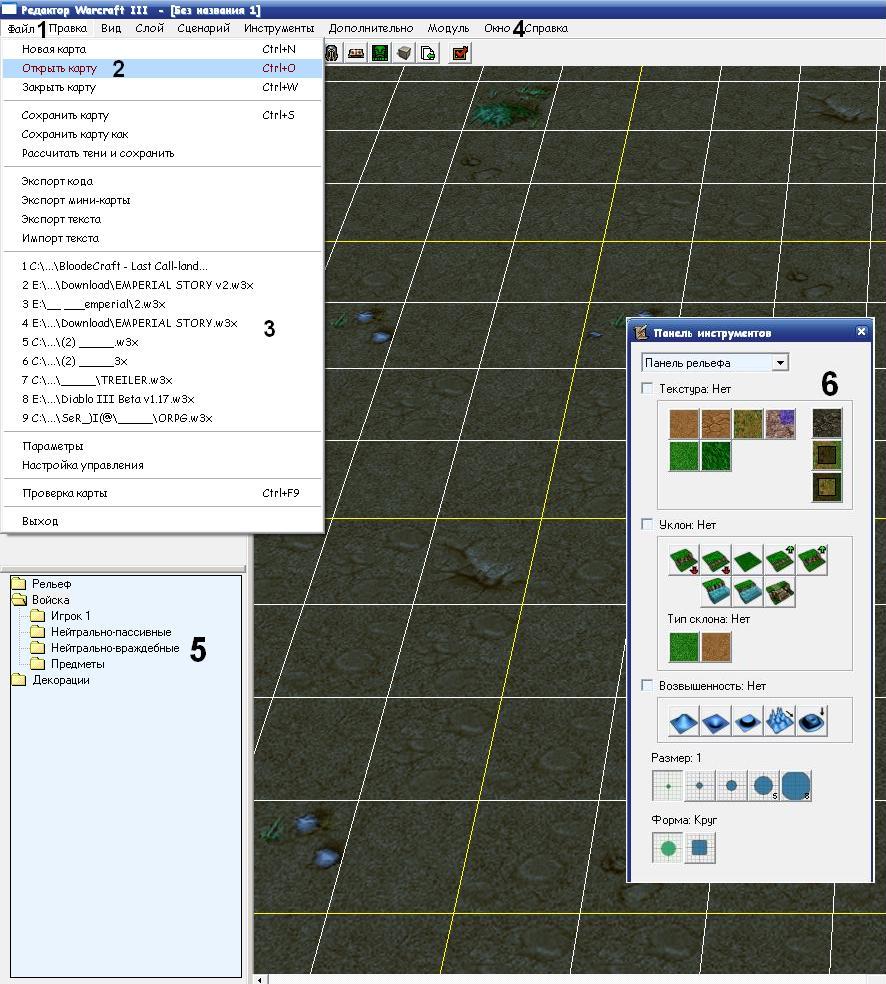This screenshot has width=886, height=984.
Task: Set brush size to the smallest dot
Action: pos(668,786)
